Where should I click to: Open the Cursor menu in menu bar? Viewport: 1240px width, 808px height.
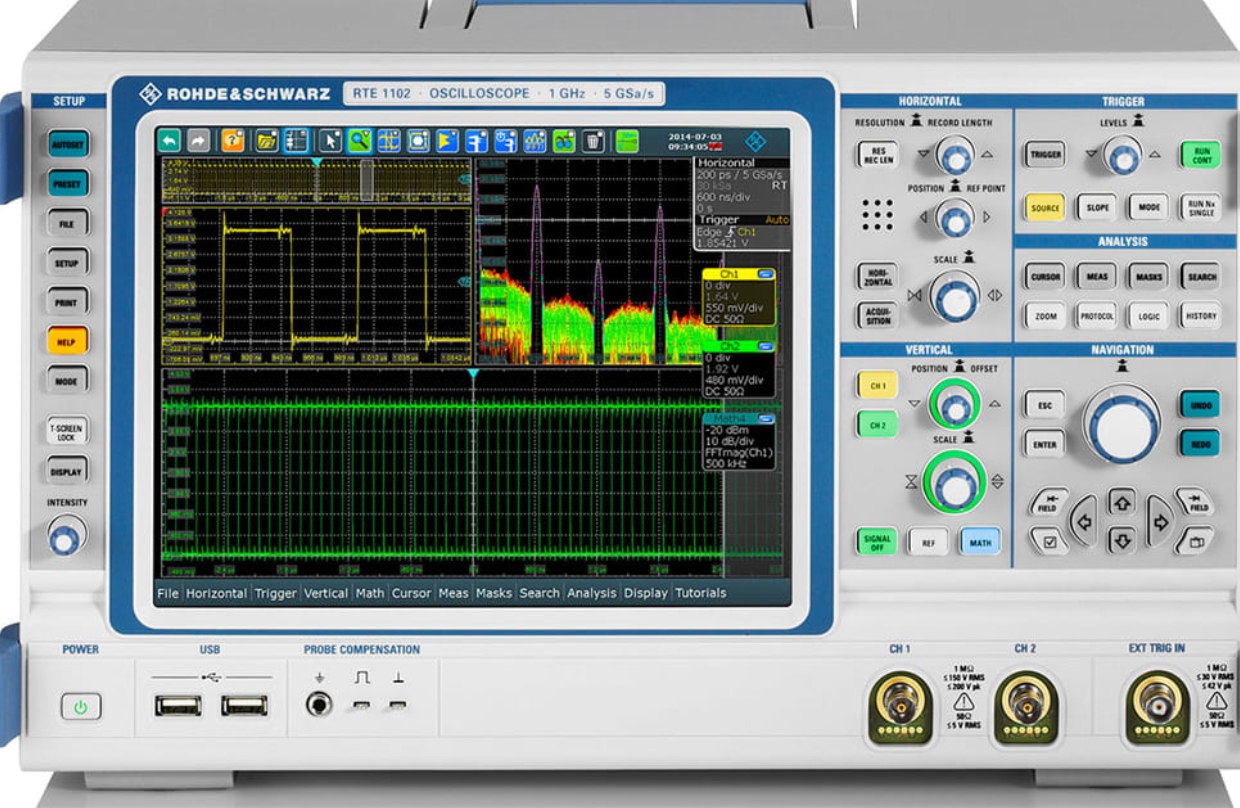pyautogui.click(x=411, y=593)
